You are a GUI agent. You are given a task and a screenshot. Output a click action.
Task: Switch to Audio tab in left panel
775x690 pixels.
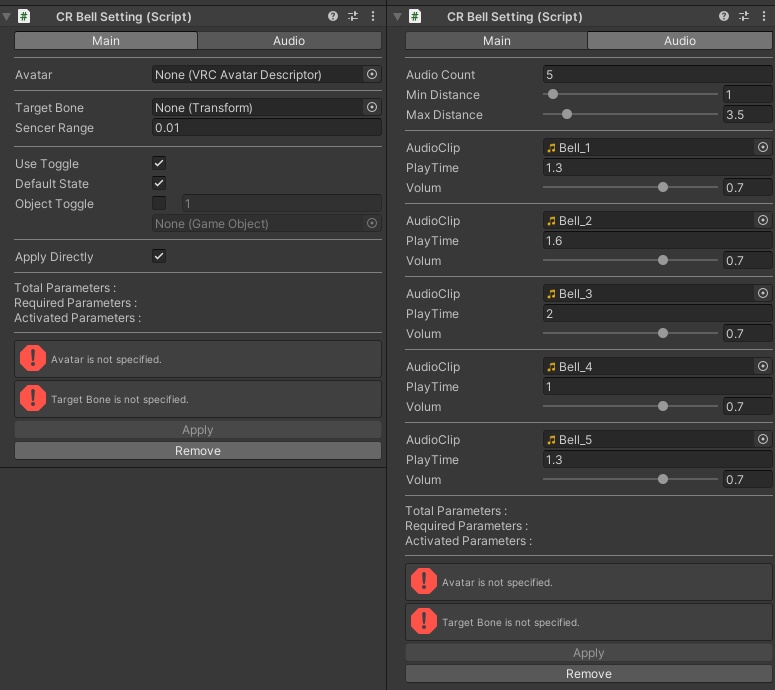[289, 41]
